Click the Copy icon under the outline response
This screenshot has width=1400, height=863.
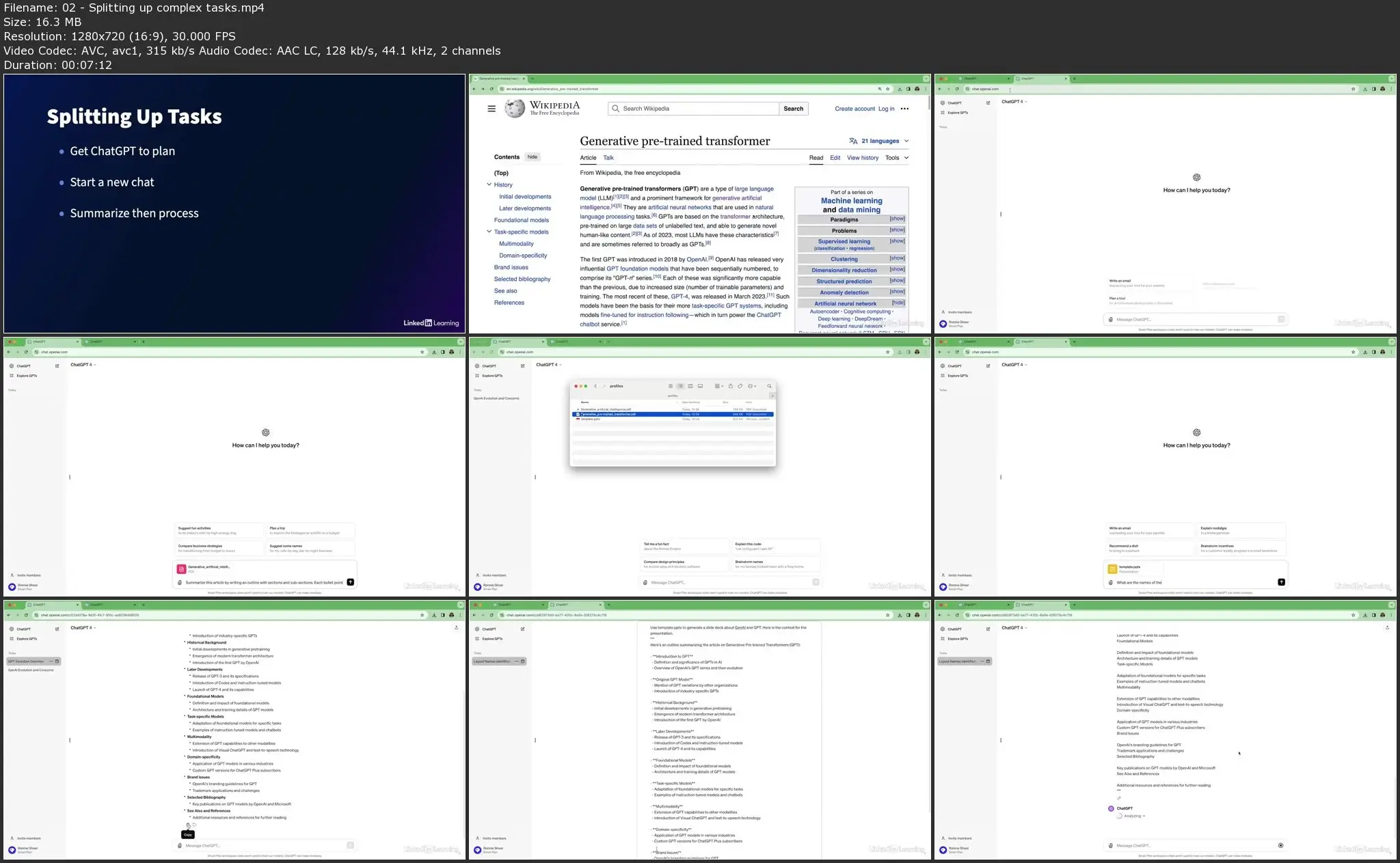[188, 825]
